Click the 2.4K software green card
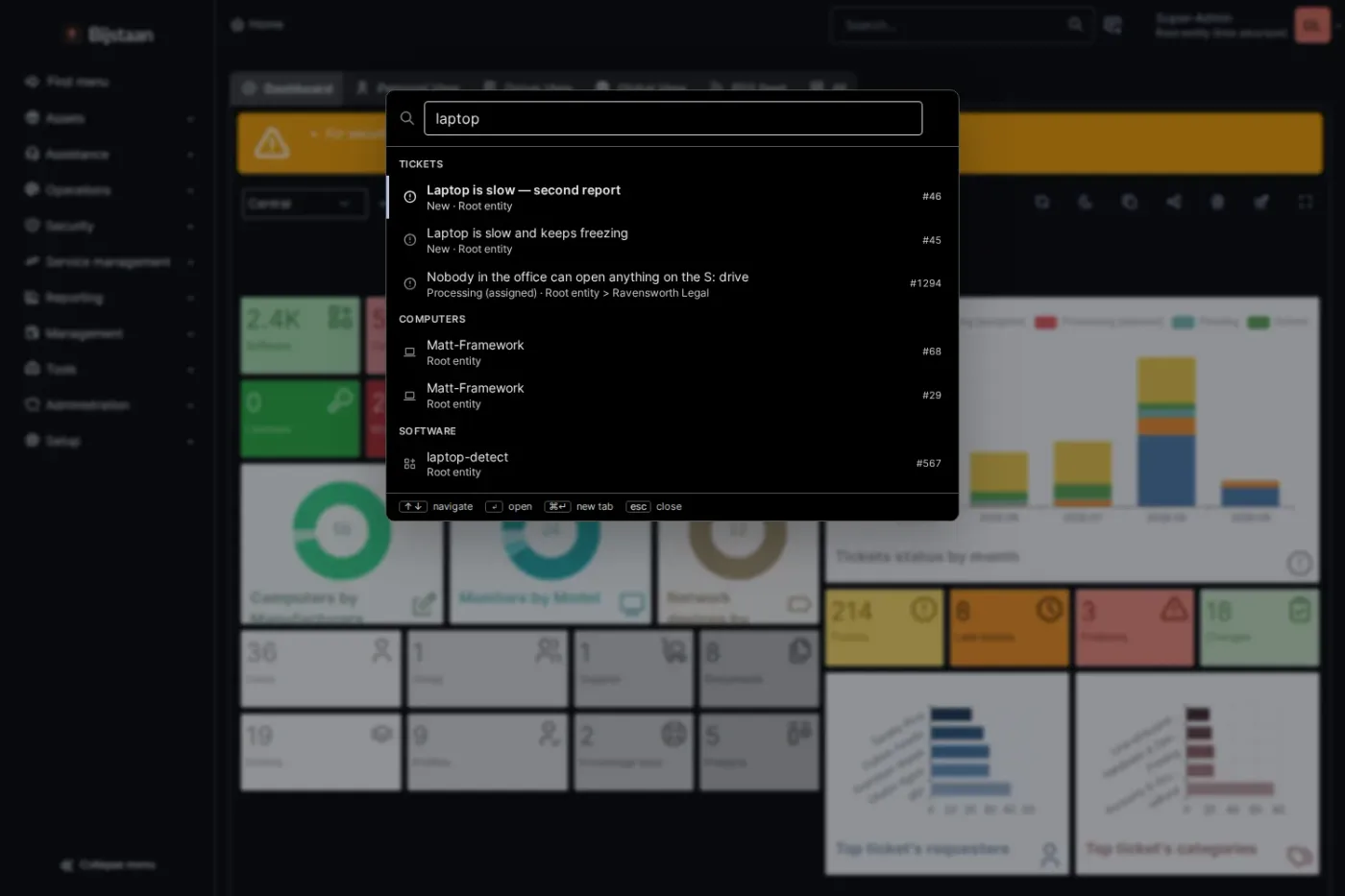 [301, 335]
